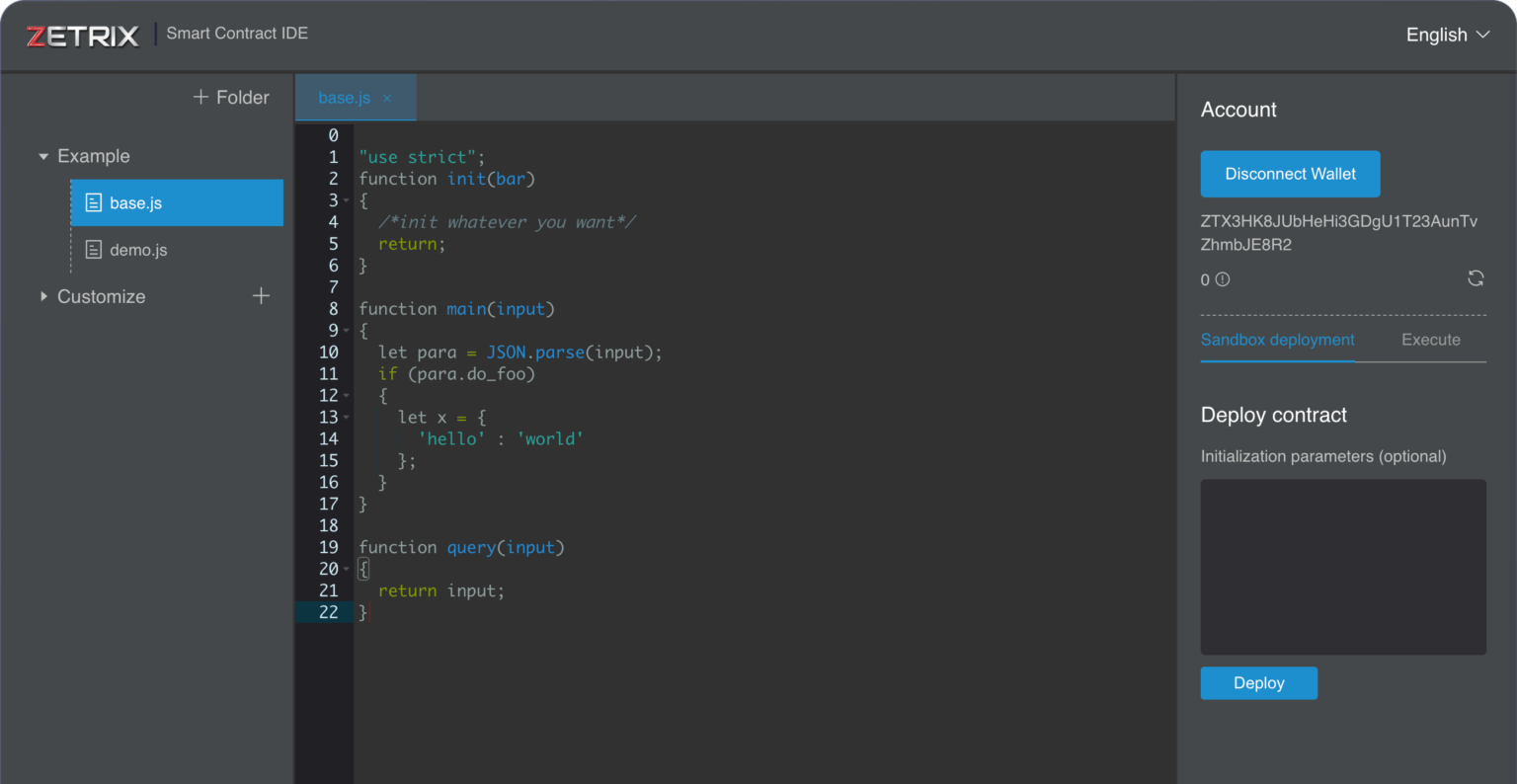Open demo.js from the Example folder
Viewport: 1517px width, 784px height.
coord(138,250)
